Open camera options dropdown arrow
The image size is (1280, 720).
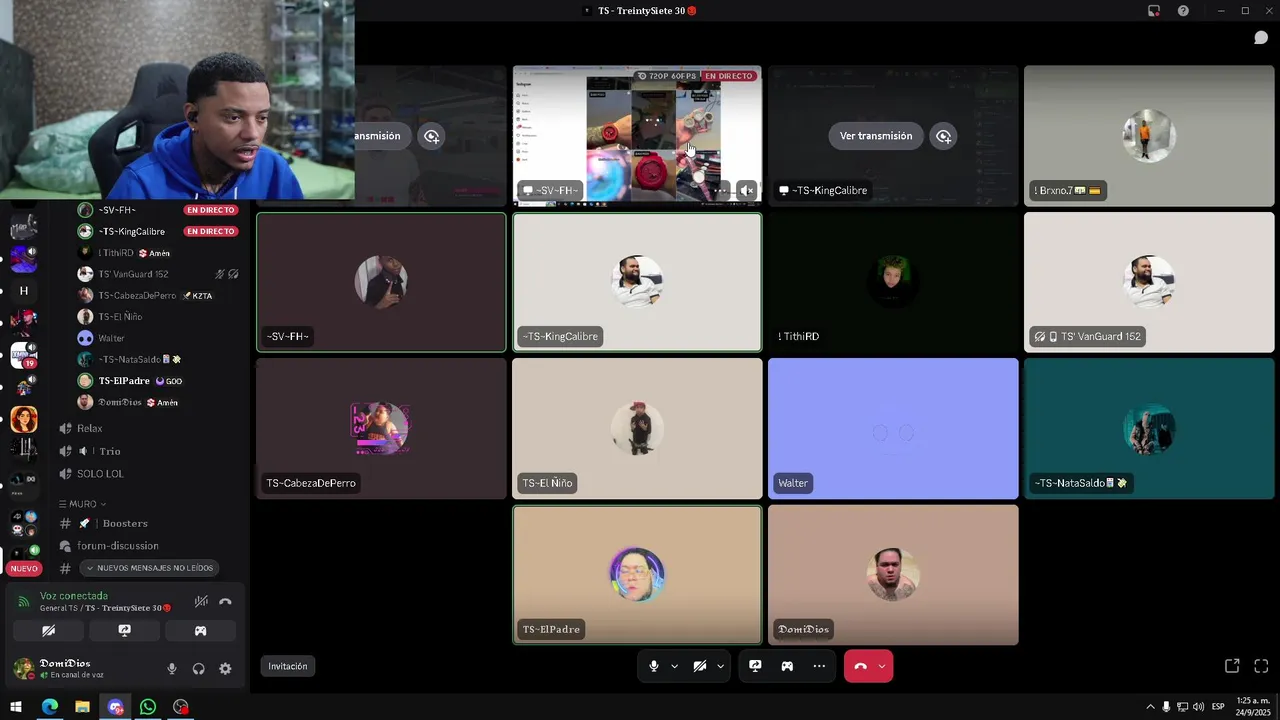tap(720, 666)
